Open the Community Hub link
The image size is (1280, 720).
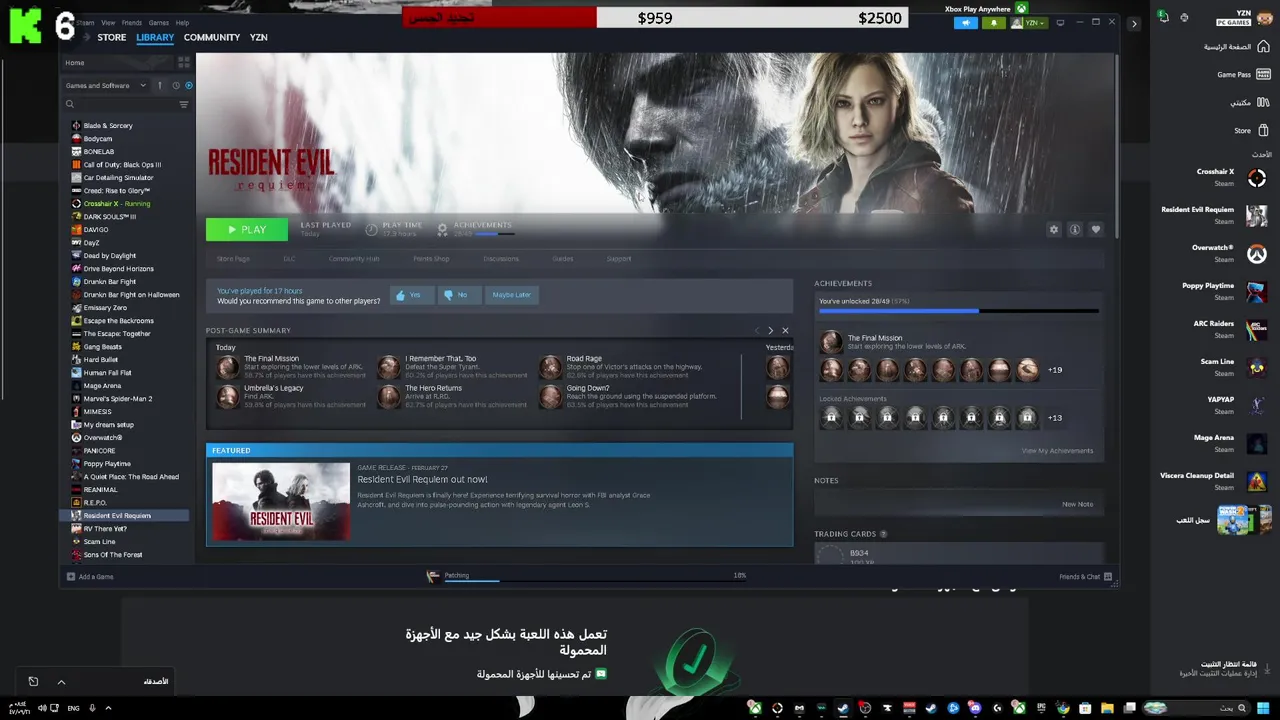tap(354, 259)
